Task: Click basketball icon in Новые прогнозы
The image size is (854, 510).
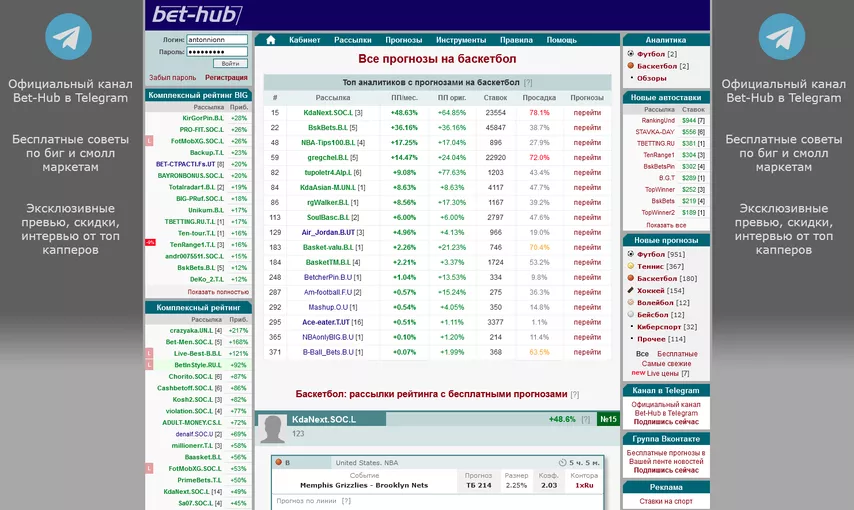Action: click(x=631, y=278)
